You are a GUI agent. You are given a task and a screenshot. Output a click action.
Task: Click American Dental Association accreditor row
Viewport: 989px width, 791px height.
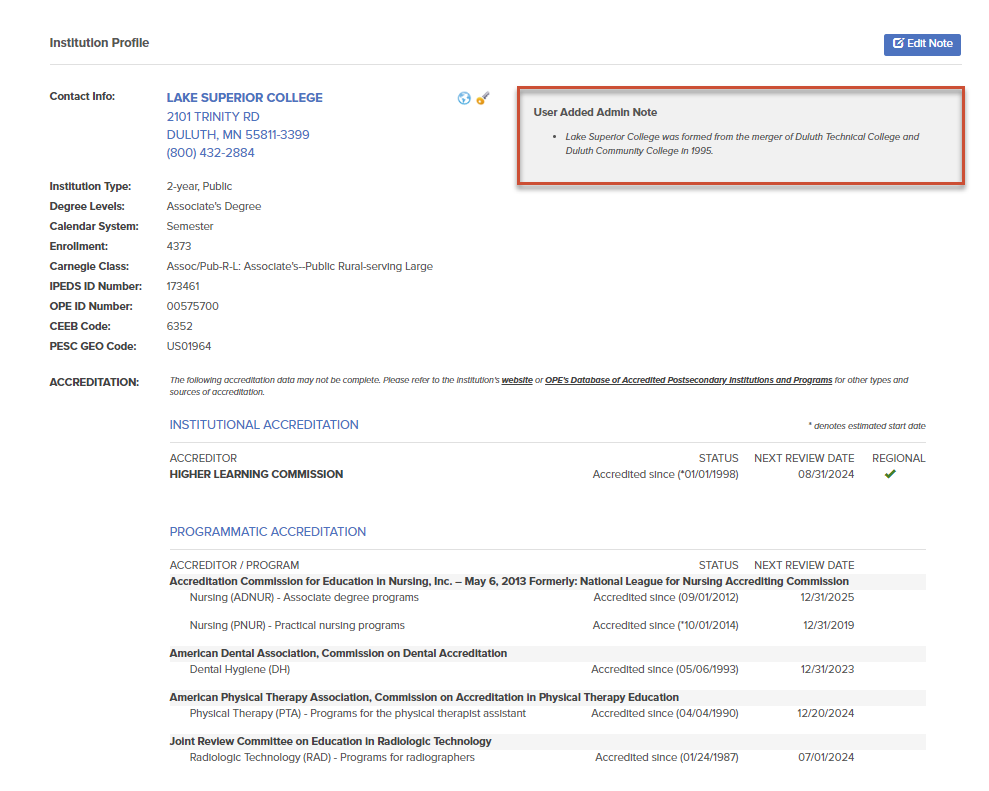[547, 653]
